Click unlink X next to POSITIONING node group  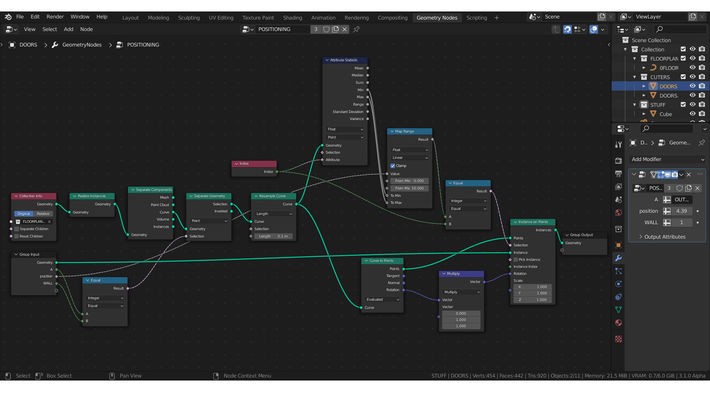pos(345,29)
